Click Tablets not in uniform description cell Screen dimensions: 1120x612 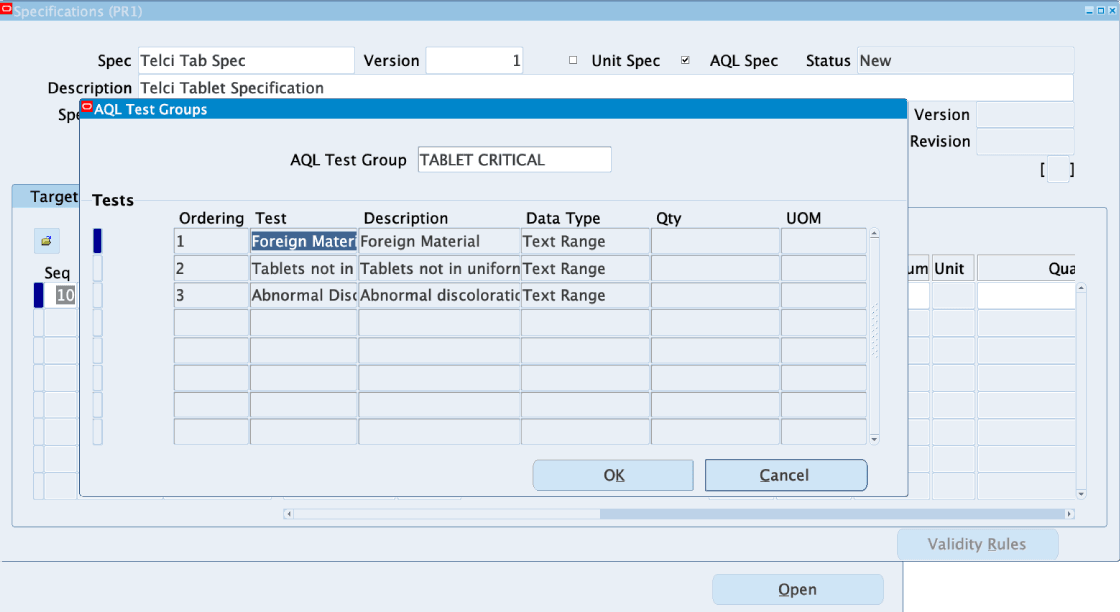(439, 269)
